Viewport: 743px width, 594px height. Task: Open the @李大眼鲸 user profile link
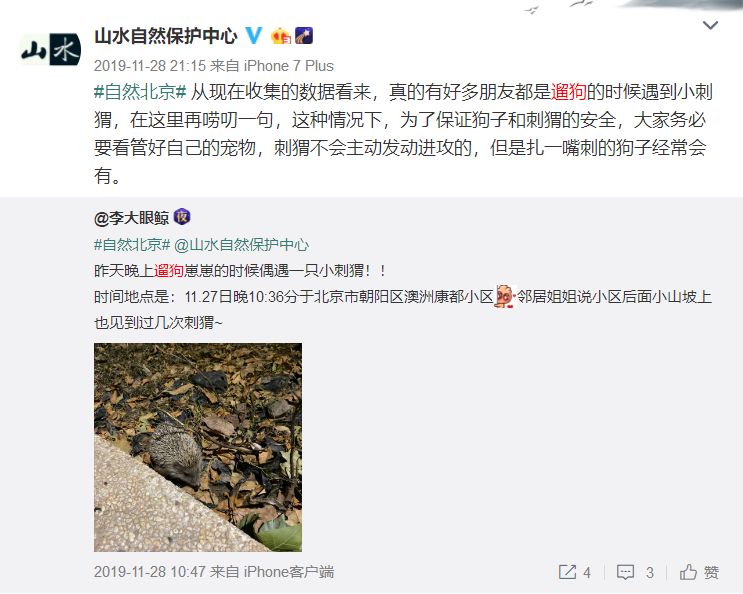coord(131,218)
